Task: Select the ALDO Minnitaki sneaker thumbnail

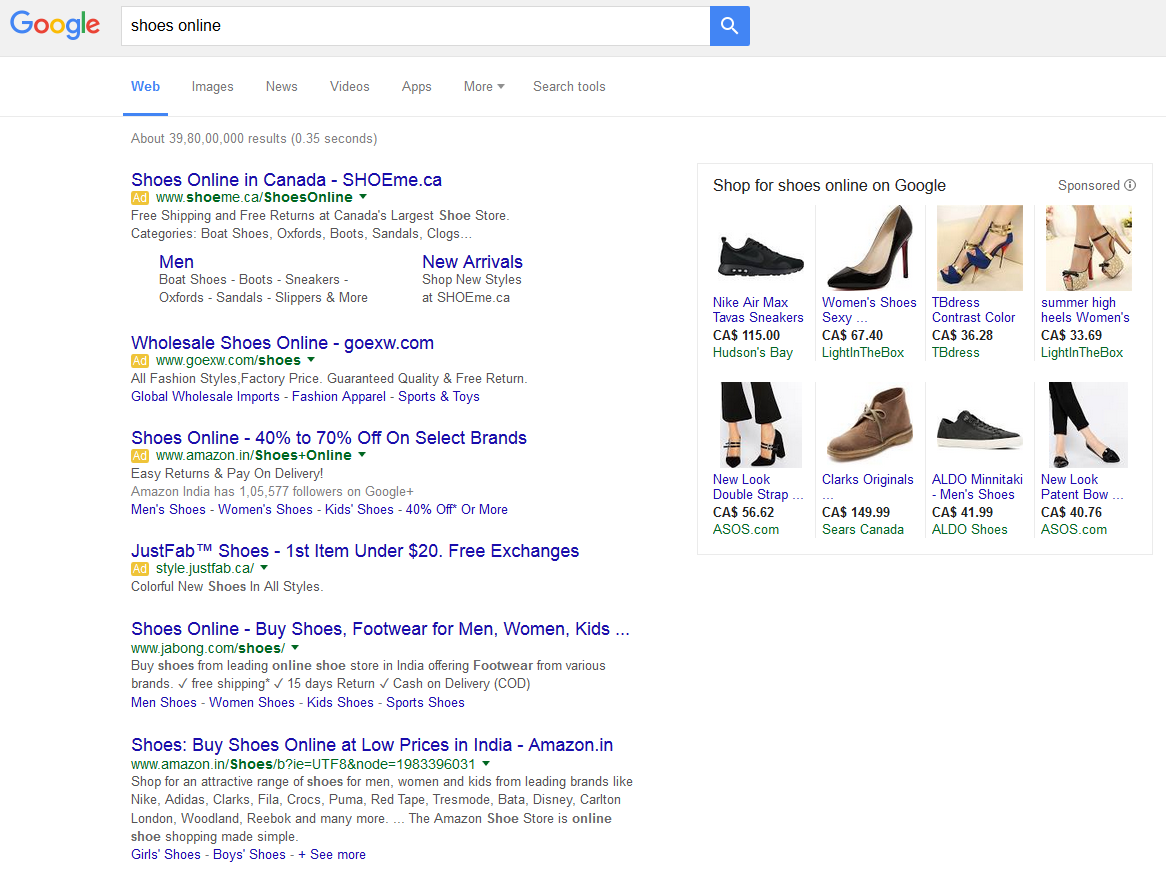Action: (979, 425)
